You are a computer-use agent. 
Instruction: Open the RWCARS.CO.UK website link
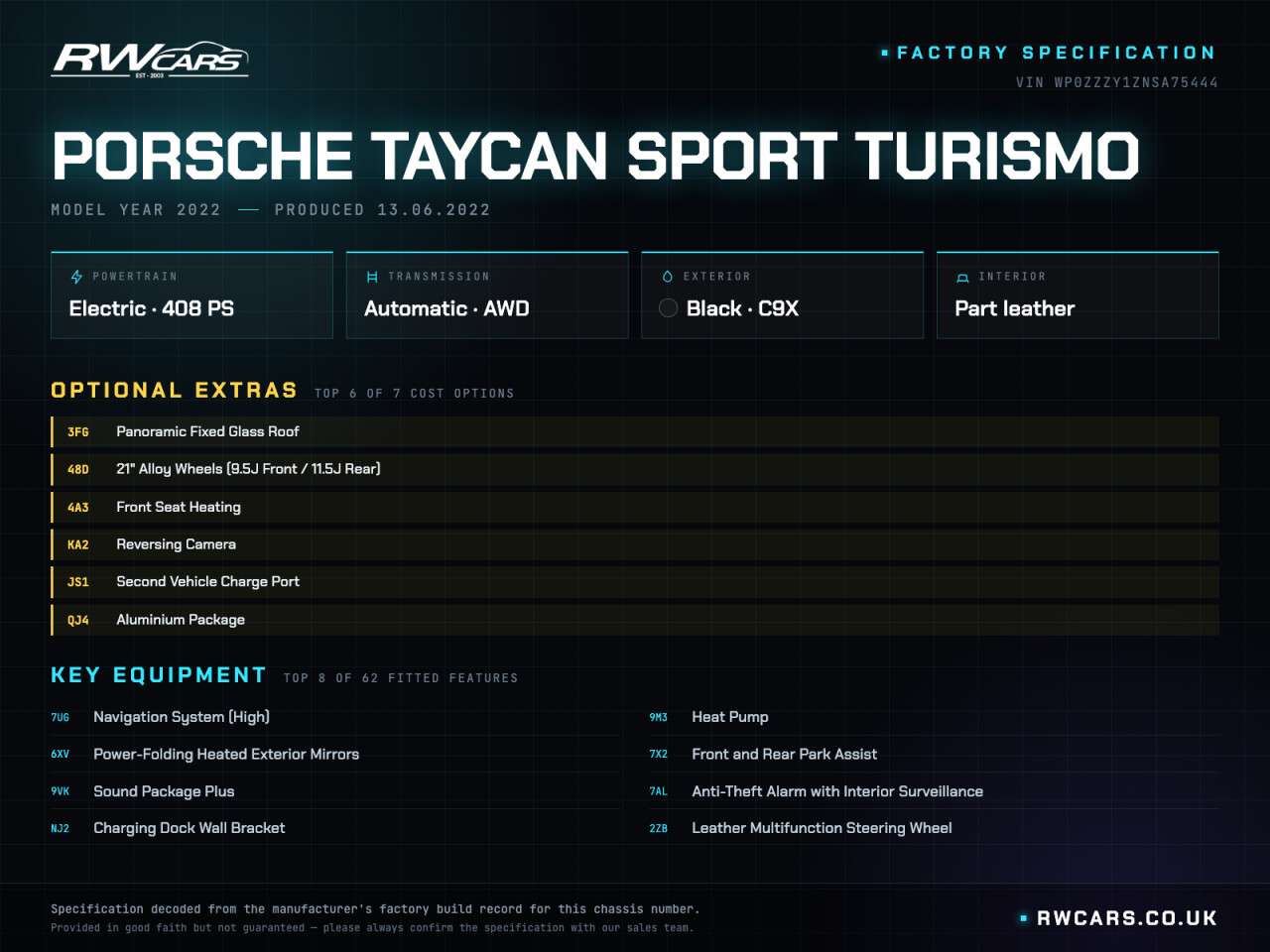1126,918
